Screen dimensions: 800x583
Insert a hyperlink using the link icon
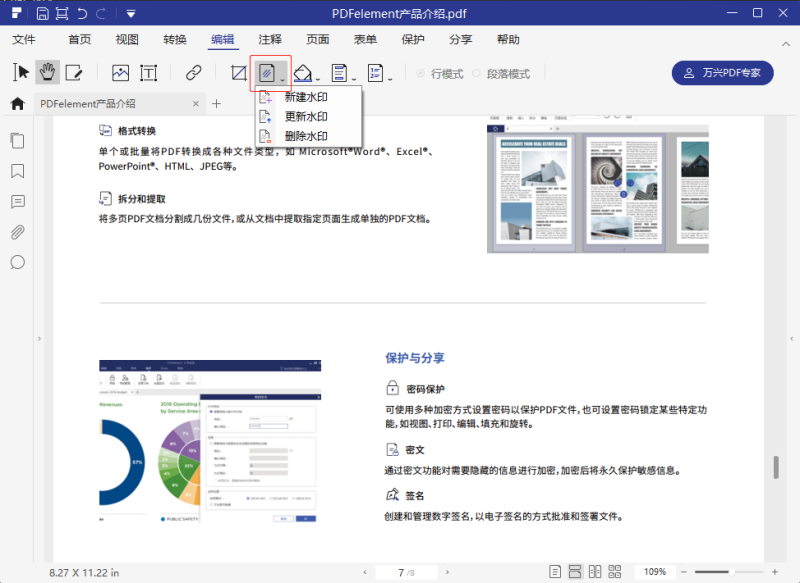pos(193,72)
